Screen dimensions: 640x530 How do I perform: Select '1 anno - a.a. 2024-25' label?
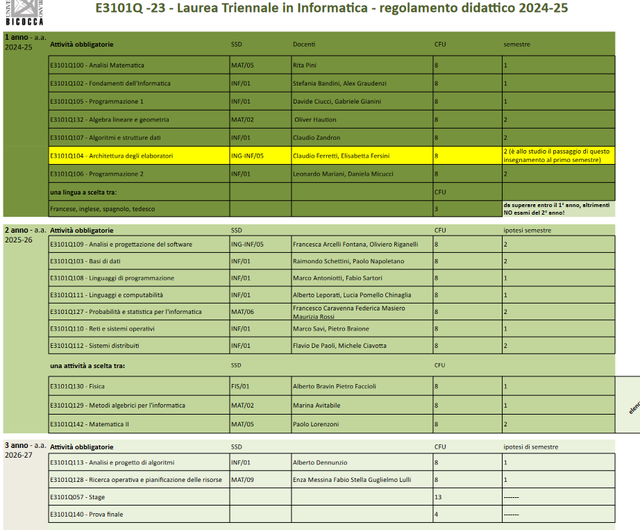point(25,42)
